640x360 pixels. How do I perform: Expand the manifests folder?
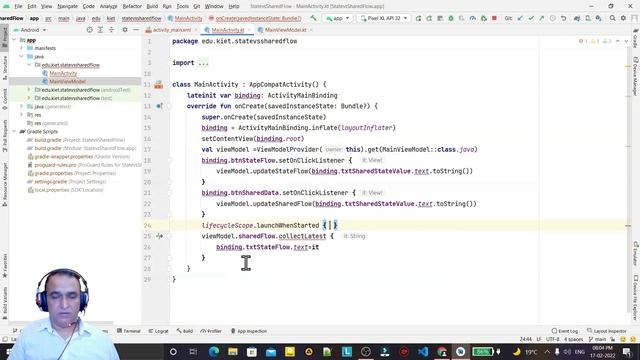[22, 48]
